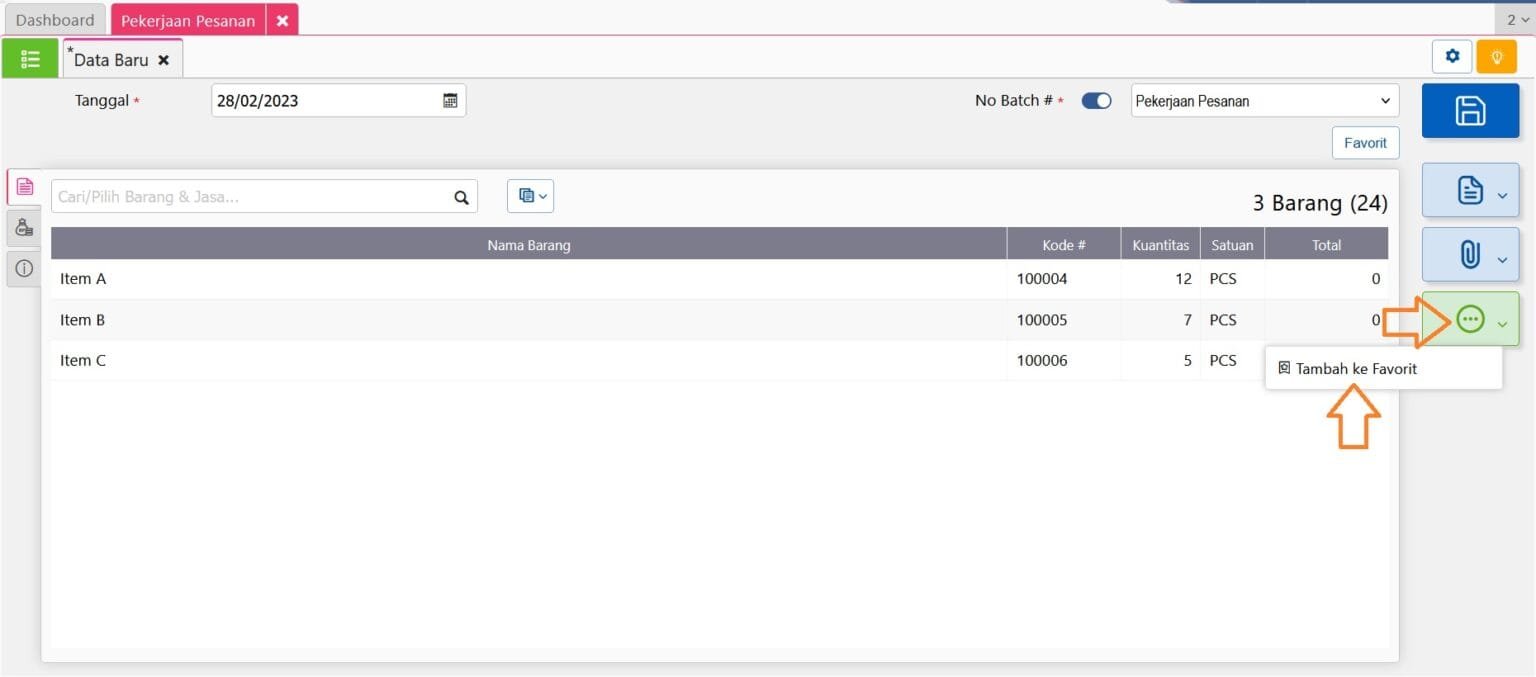
Task: Select the pink document side tab icon
Action: tap(25, 187)
